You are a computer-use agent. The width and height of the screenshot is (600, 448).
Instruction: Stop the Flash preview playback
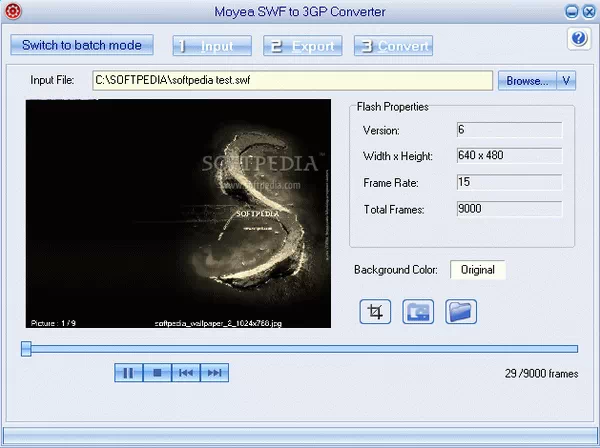coord(157,373)
